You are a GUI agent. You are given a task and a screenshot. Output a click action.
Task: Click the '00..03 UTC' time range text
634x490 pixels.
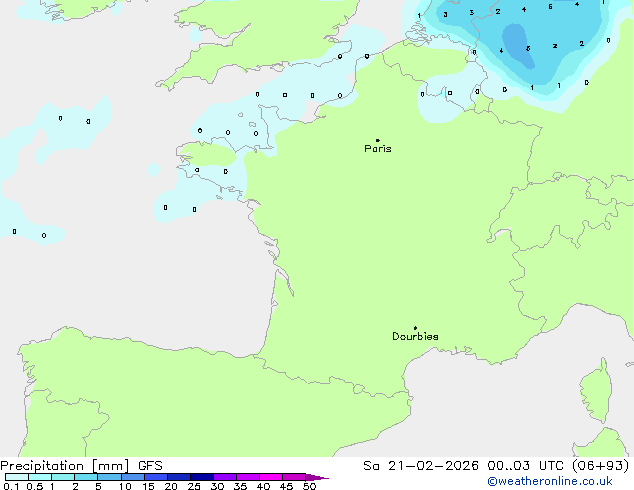525,466
